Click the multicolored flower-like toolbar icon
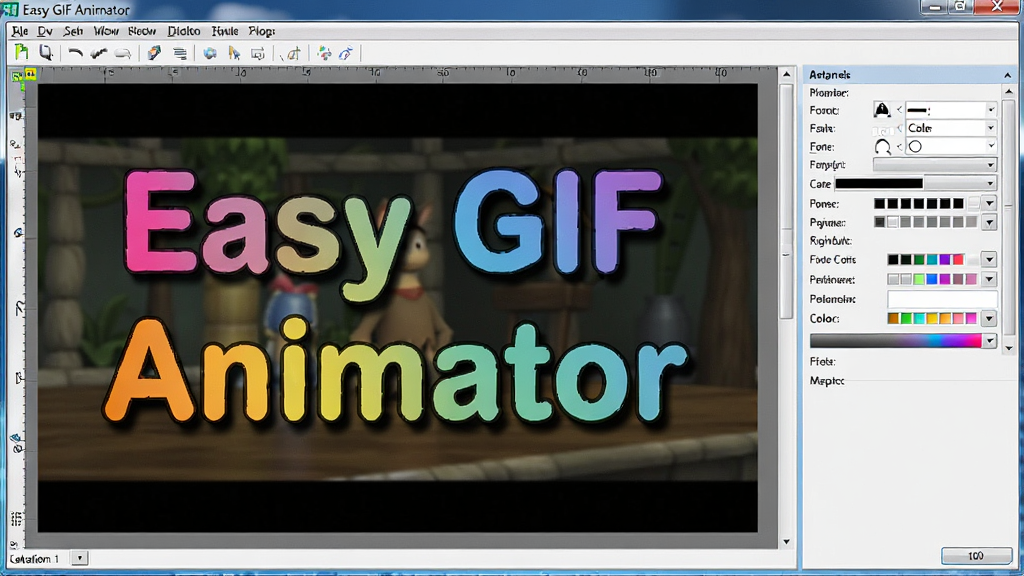Screen dimensions: 1024x576 pyautogui.click(x=325, y=54)
